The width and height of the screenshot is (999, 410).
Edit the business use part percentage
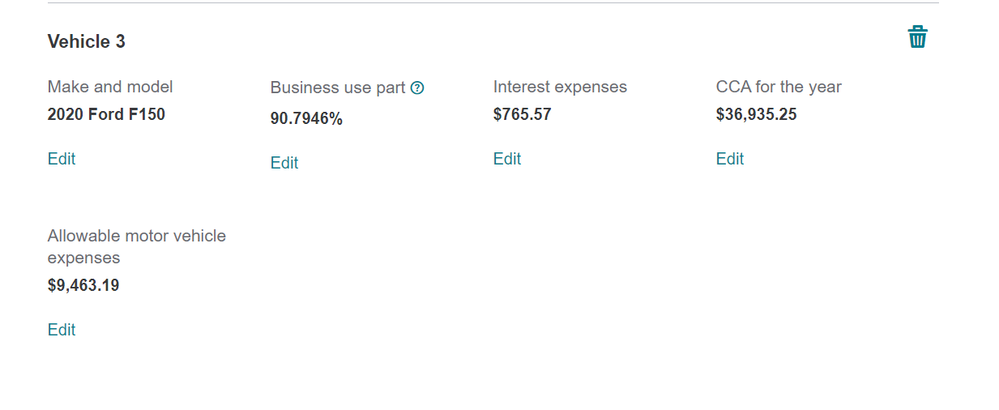coord(284,163)
